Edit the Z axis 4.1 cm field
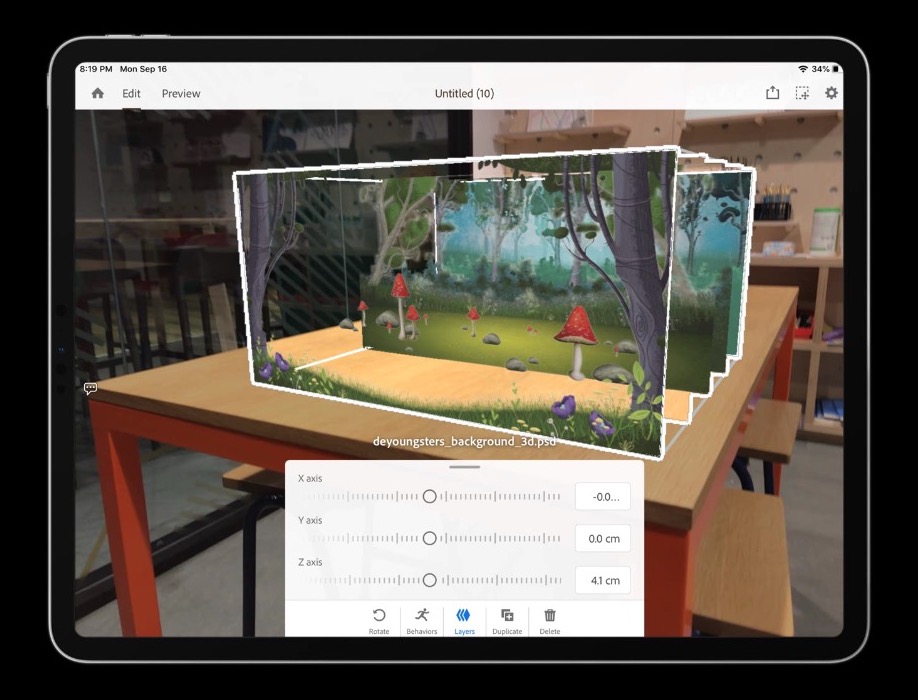Screen dimensions: 918x700 click(603, 580)
